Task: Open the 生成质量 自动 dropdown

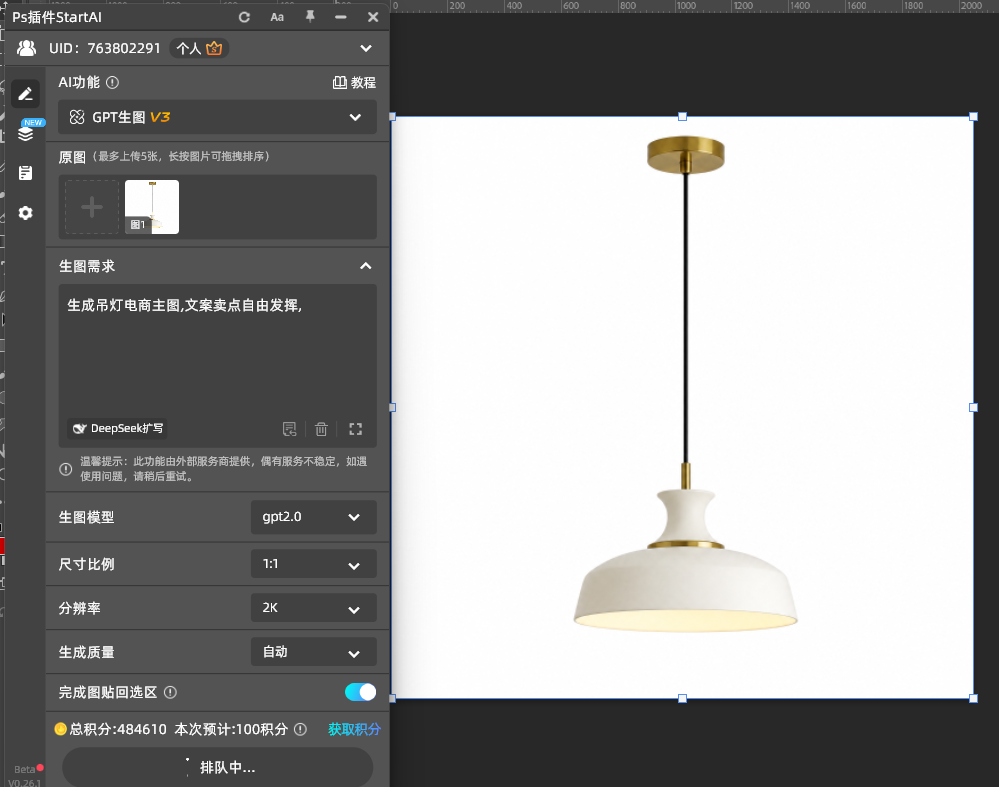Action: click(x=313, y=652)
